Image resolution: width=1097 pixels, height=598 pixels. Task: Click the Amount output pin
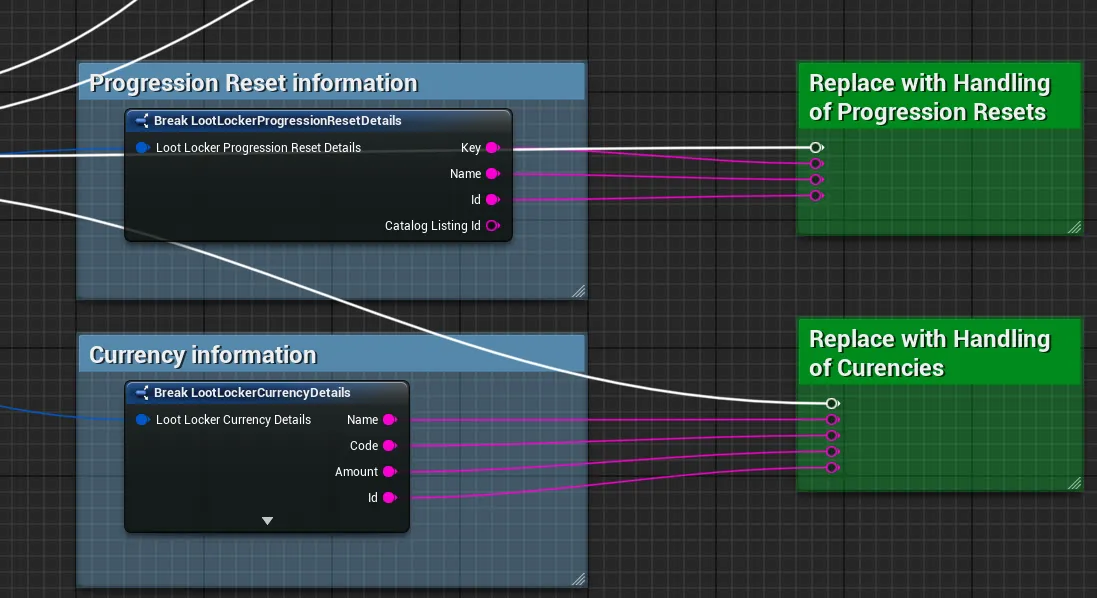[390, 471]
